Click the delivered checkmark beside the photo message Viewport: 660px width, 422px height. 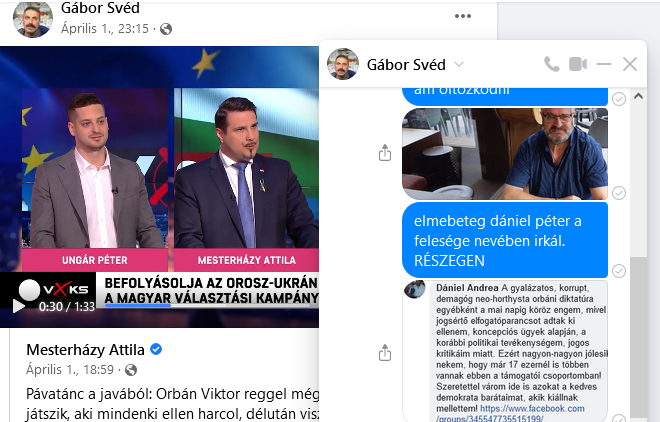tap(619, 193)
